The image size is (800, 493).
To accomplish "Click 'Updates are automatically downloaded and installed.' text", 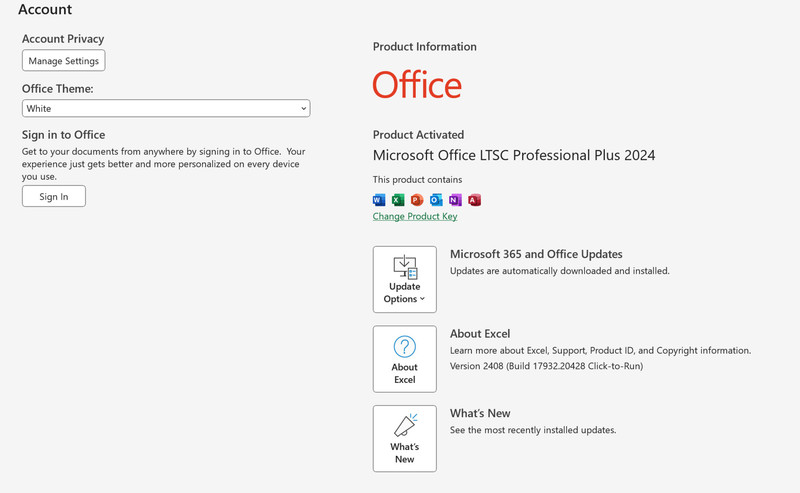I will point(560,271).
